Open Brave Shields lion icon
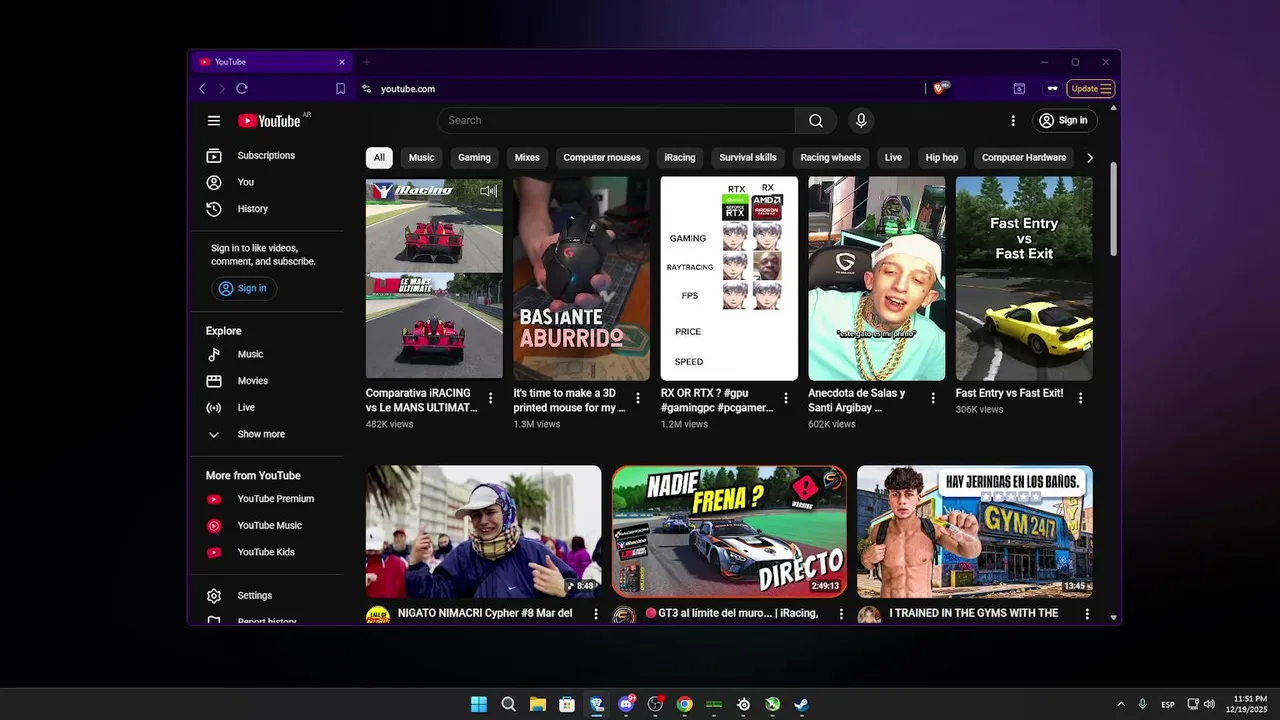 coord(940,88)
